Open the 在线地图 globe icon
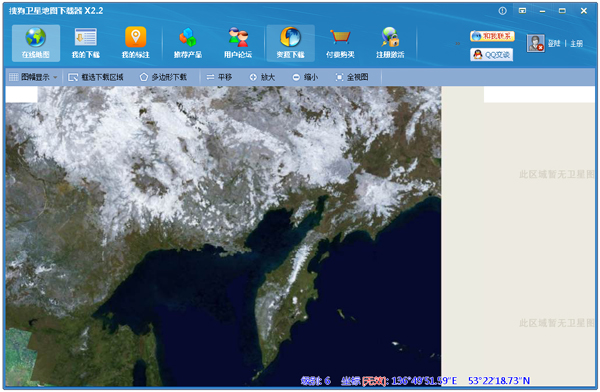Screen dimensions: 600x392 36,38
